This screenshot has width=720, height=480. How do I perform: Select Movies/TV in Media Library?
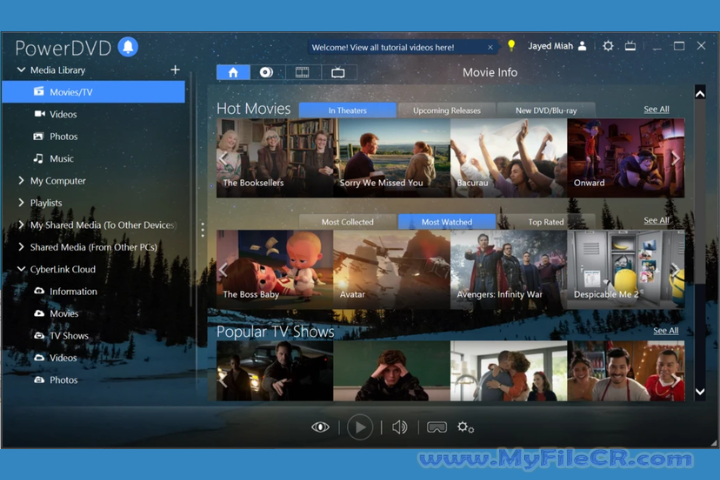(x=94, y=92)
